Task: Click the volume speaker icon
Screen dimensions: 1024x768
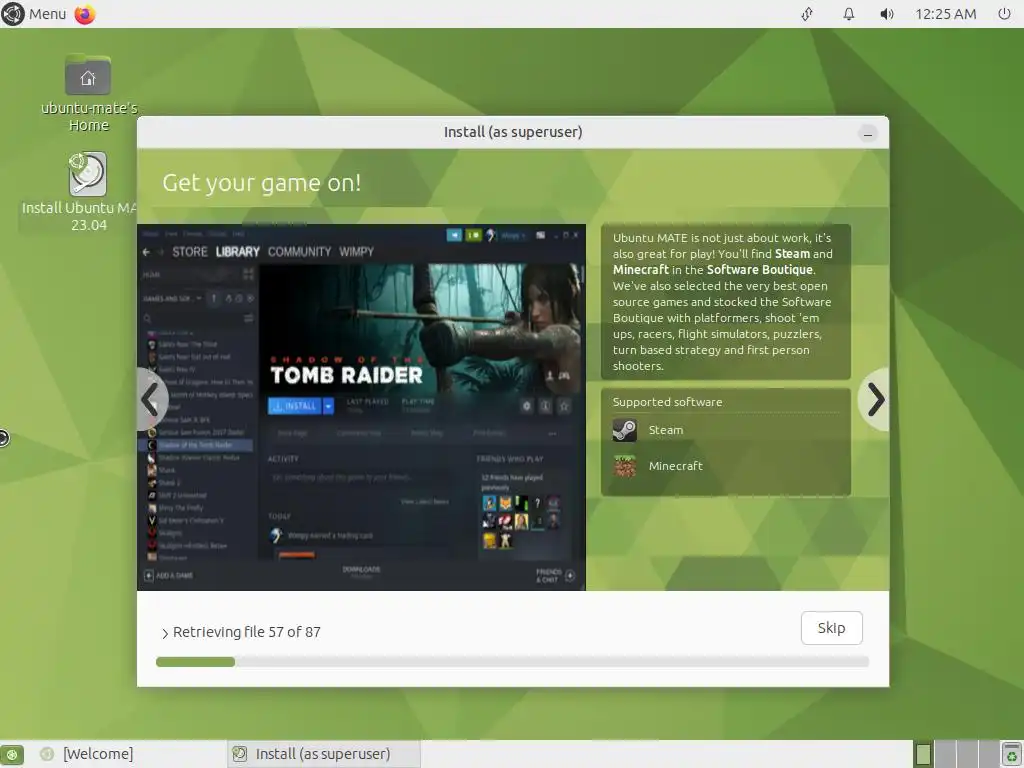Action: coord(886,14)
